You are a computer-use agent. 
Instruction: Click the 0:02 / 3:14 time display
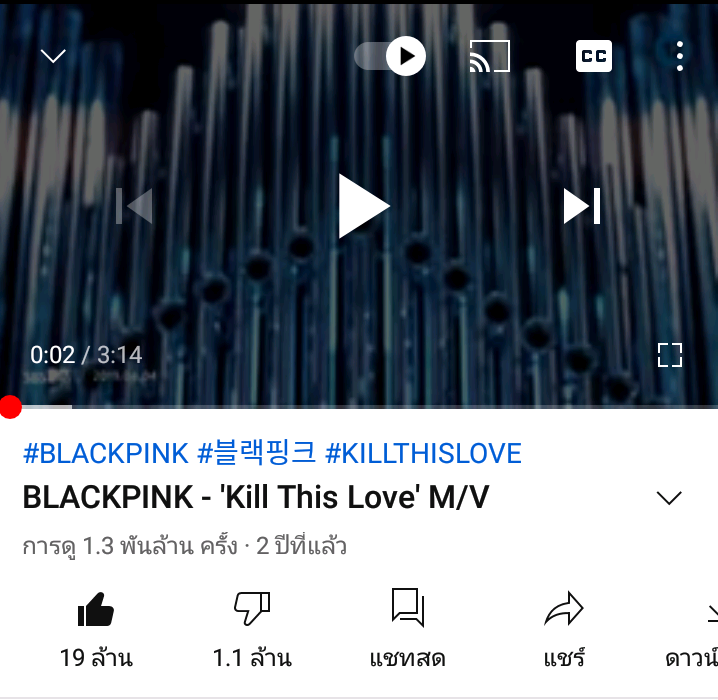[x=86, y=355]
